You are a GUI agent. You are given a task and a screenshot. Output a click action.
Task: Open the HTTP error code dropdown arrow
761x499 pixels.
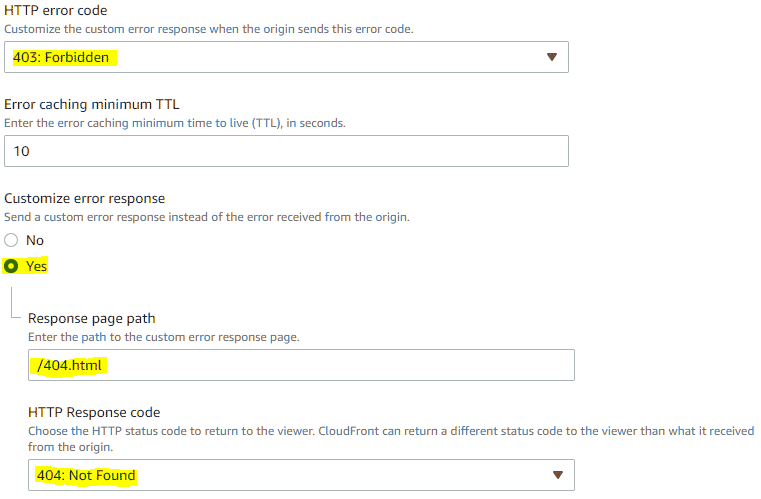(551, 57)
